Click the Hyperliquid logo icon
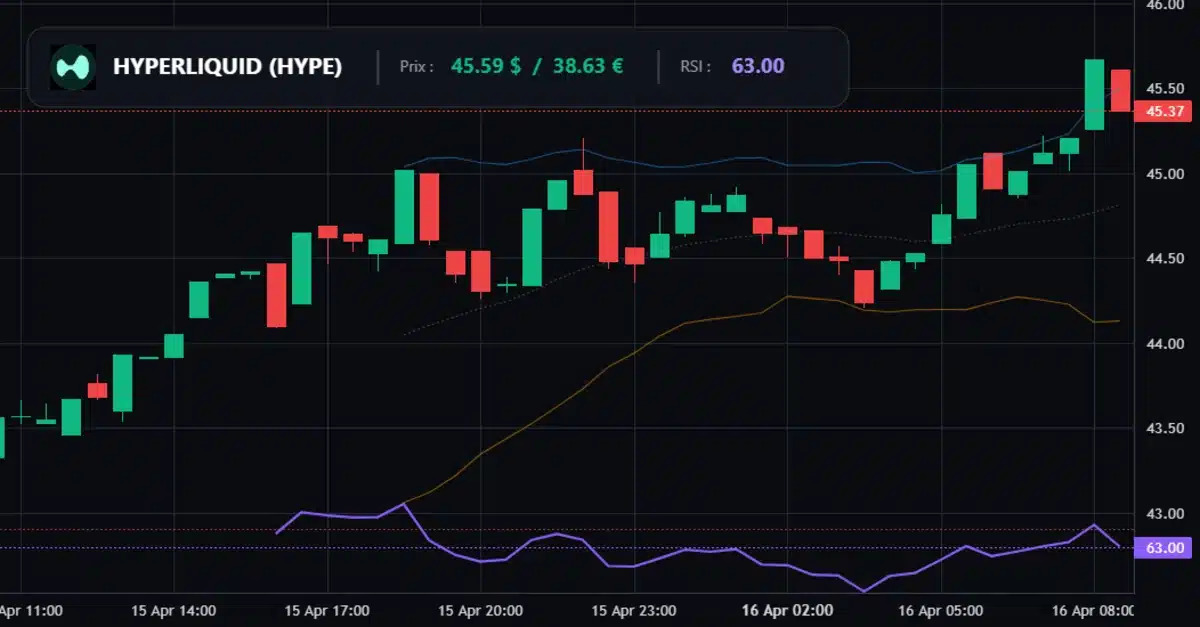This screenshot has height=627, width=1200. coord(73,67)
